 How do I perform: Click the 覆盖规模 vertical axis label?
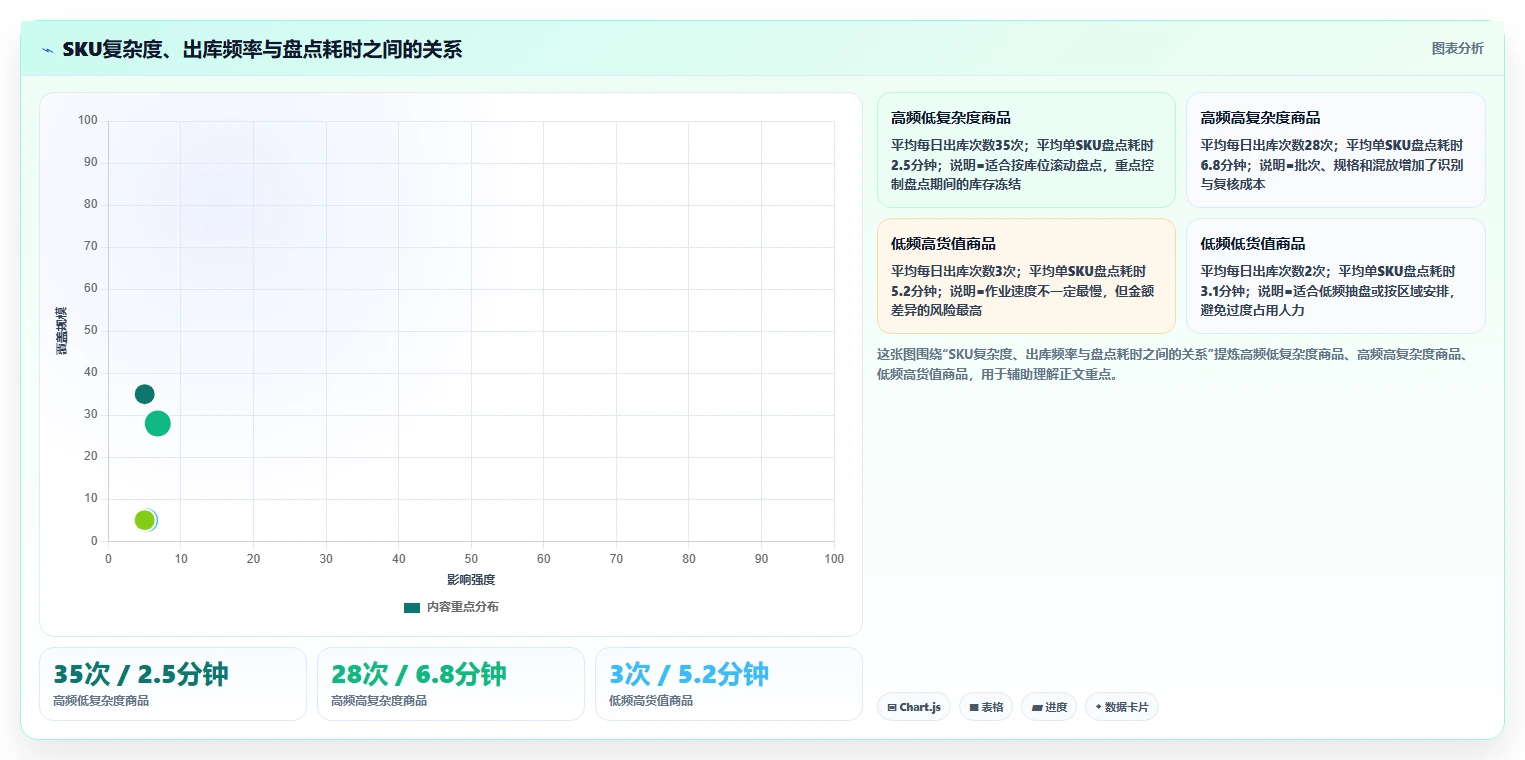point(62,331)
